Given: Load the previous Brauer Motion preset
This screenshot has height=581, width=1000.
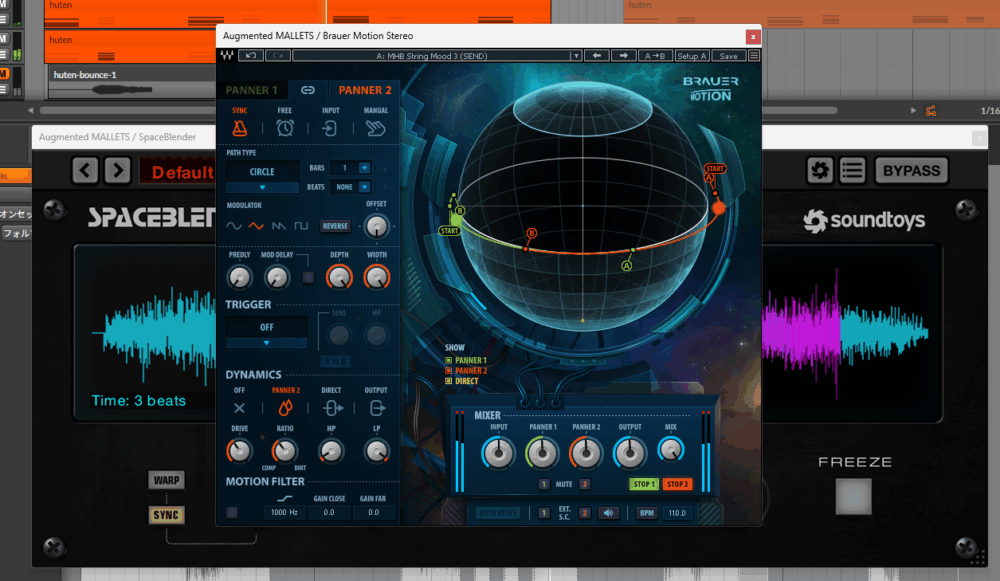Looking at the screenshot, I should (597, 56).
